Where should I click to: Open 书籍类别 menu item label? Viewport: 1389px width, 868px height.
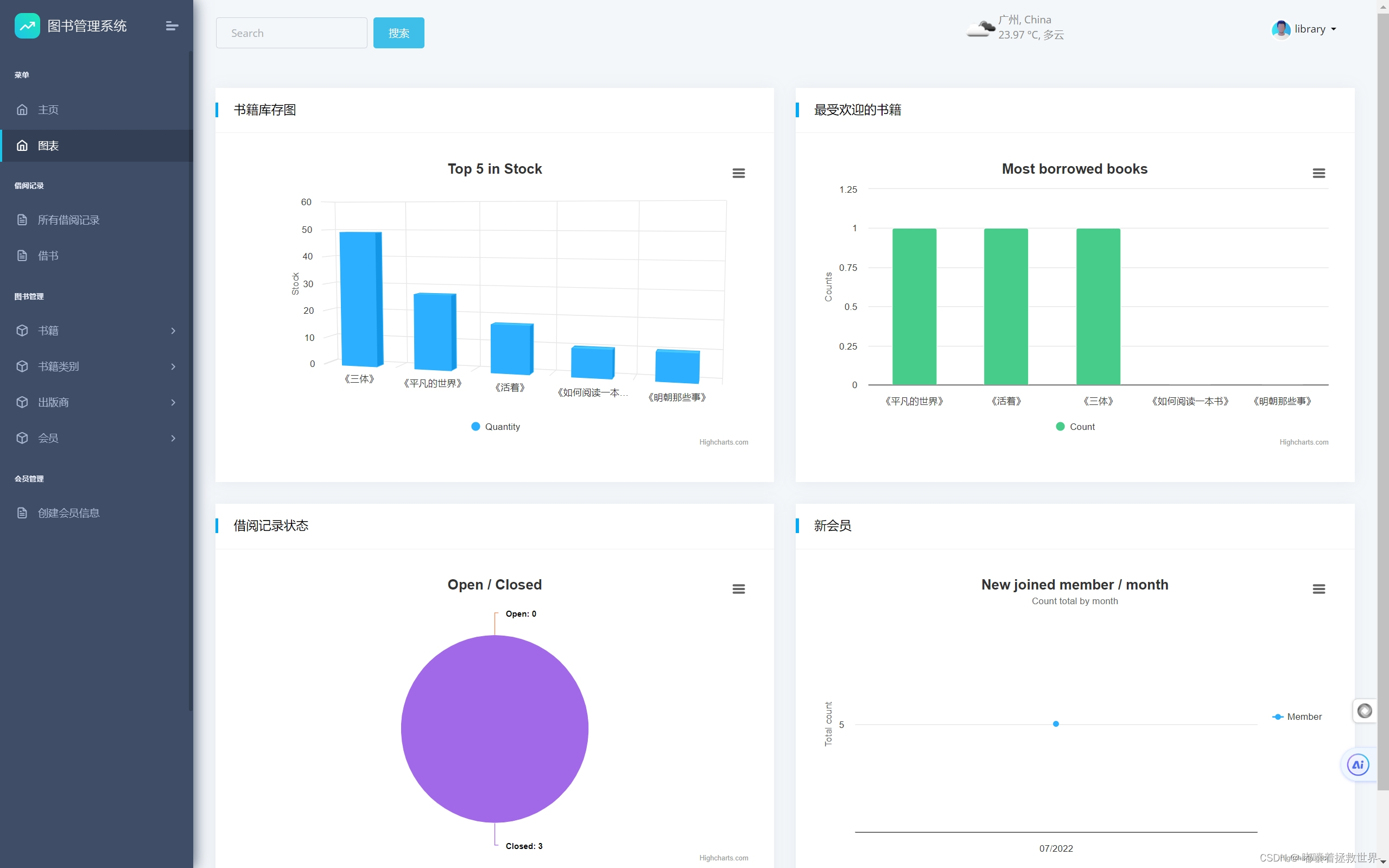[59, 366]
